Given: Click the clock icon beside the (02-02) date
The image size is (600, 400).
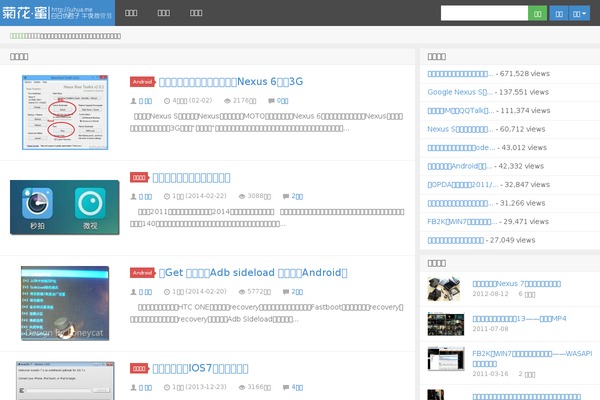Looking at the screenshot, I should (x=167, y=101).
